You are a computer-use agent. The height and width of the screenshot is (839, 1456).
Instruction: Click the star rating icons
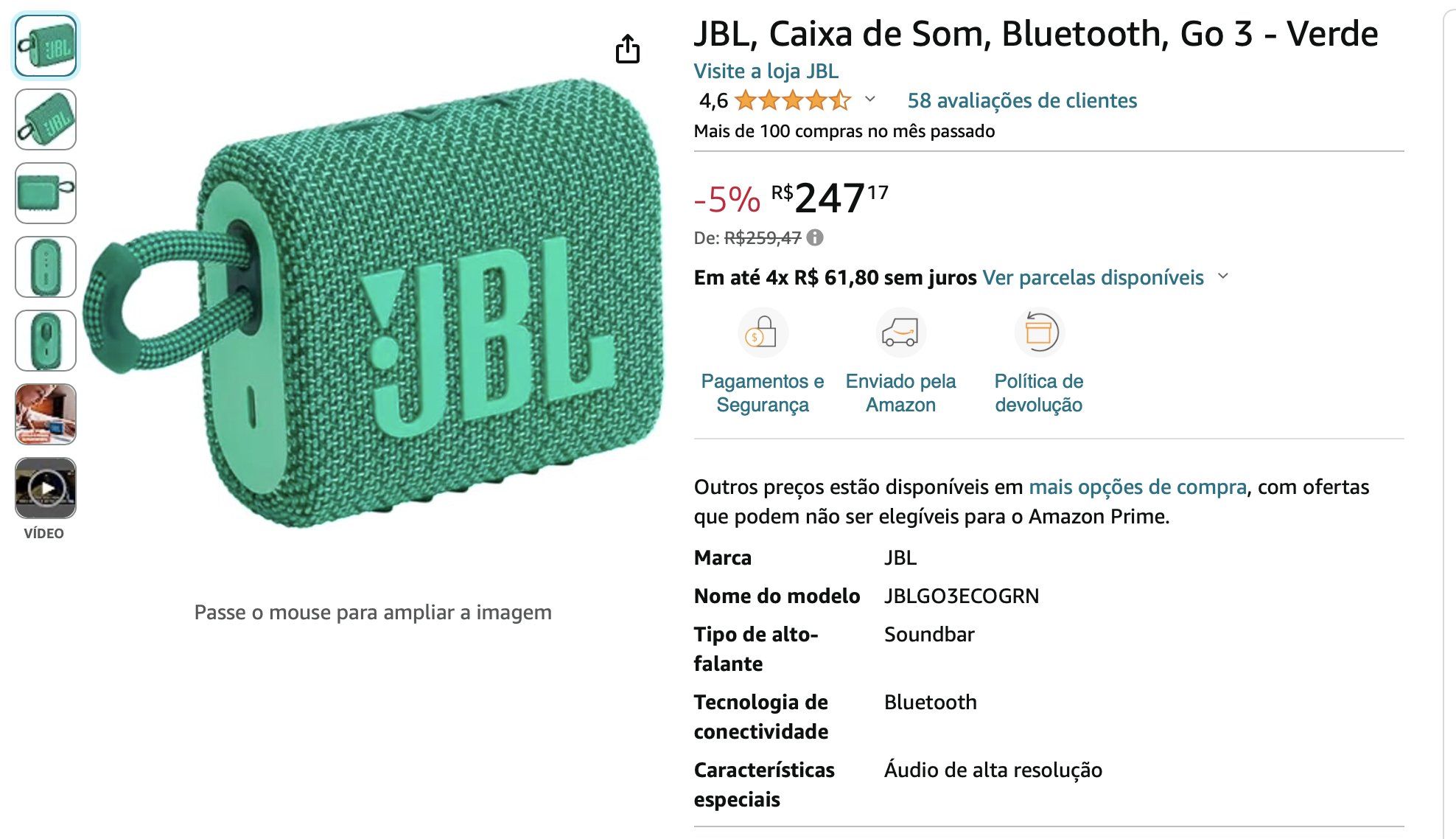(793, 100)
